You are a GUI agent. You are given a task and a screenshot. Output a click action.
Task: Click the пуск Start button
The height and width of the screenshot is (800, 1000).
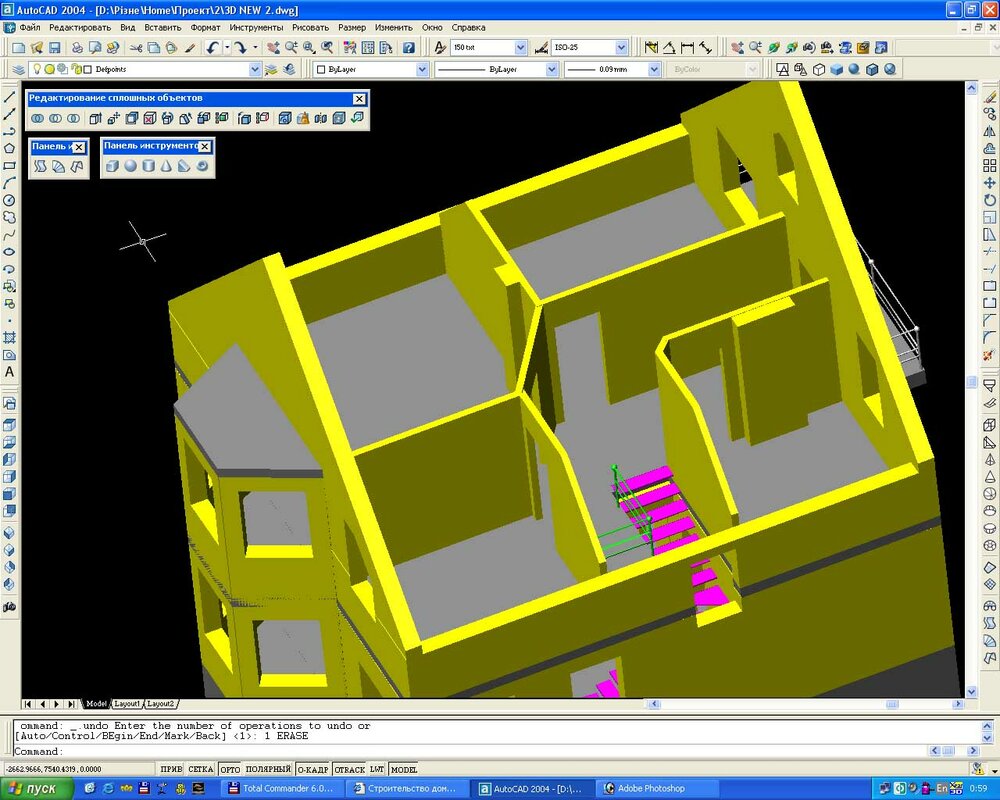38,788
